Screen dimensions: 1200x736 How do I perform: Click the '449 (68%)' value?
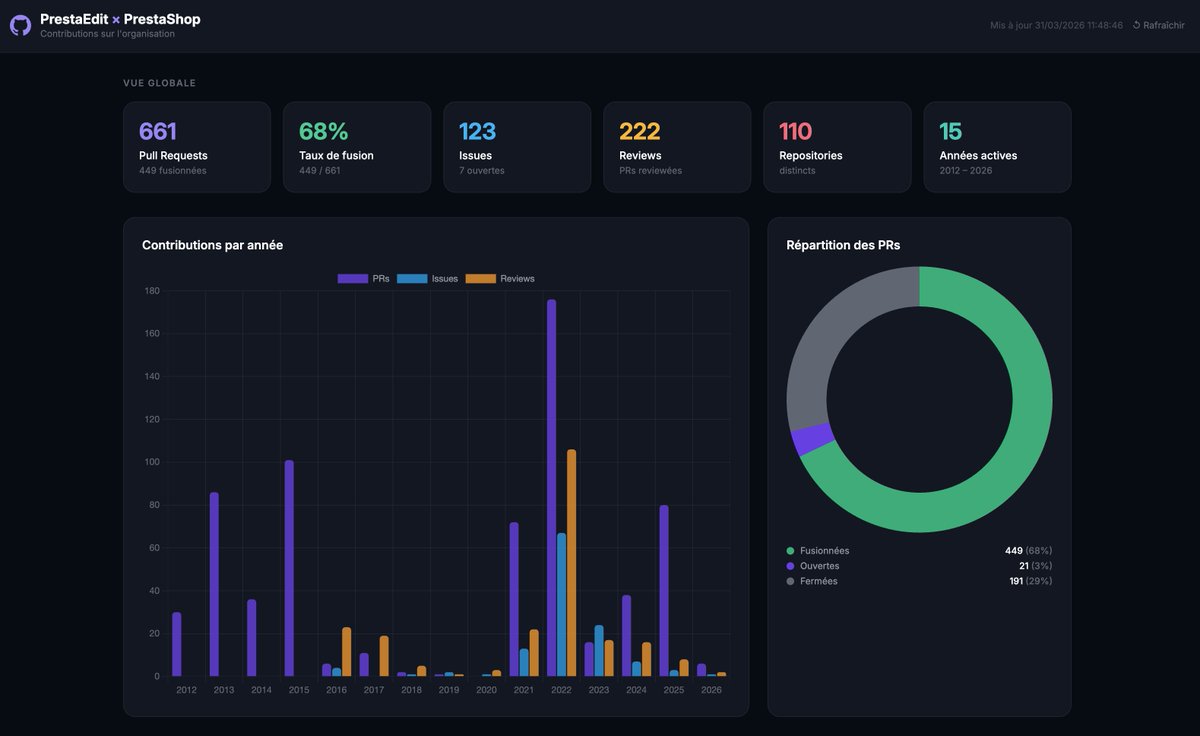tap(1029, 551)
